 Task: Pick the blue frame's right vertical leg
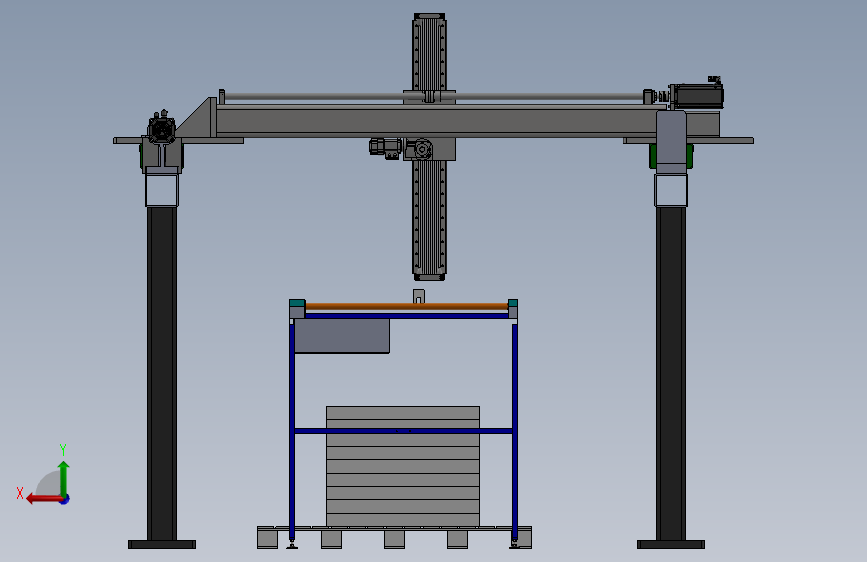514,431
